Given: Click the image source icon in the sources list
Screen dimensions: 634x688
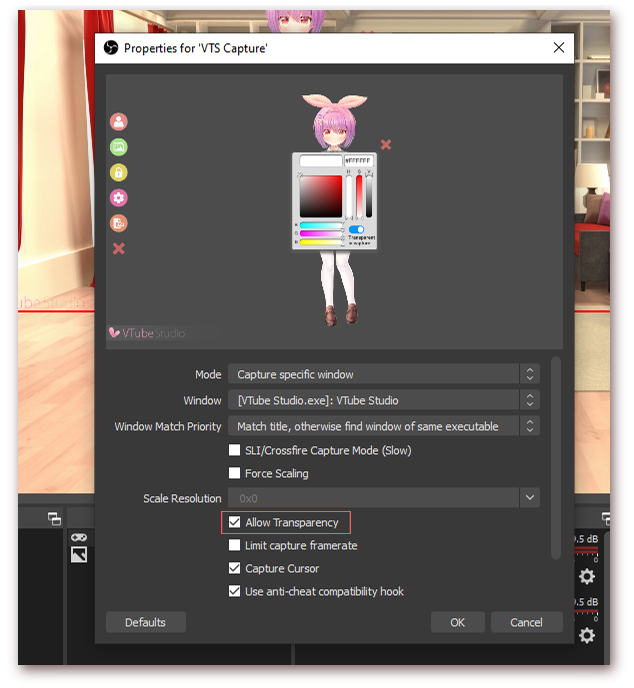Looking at the screenshot, I should [79, 555].
